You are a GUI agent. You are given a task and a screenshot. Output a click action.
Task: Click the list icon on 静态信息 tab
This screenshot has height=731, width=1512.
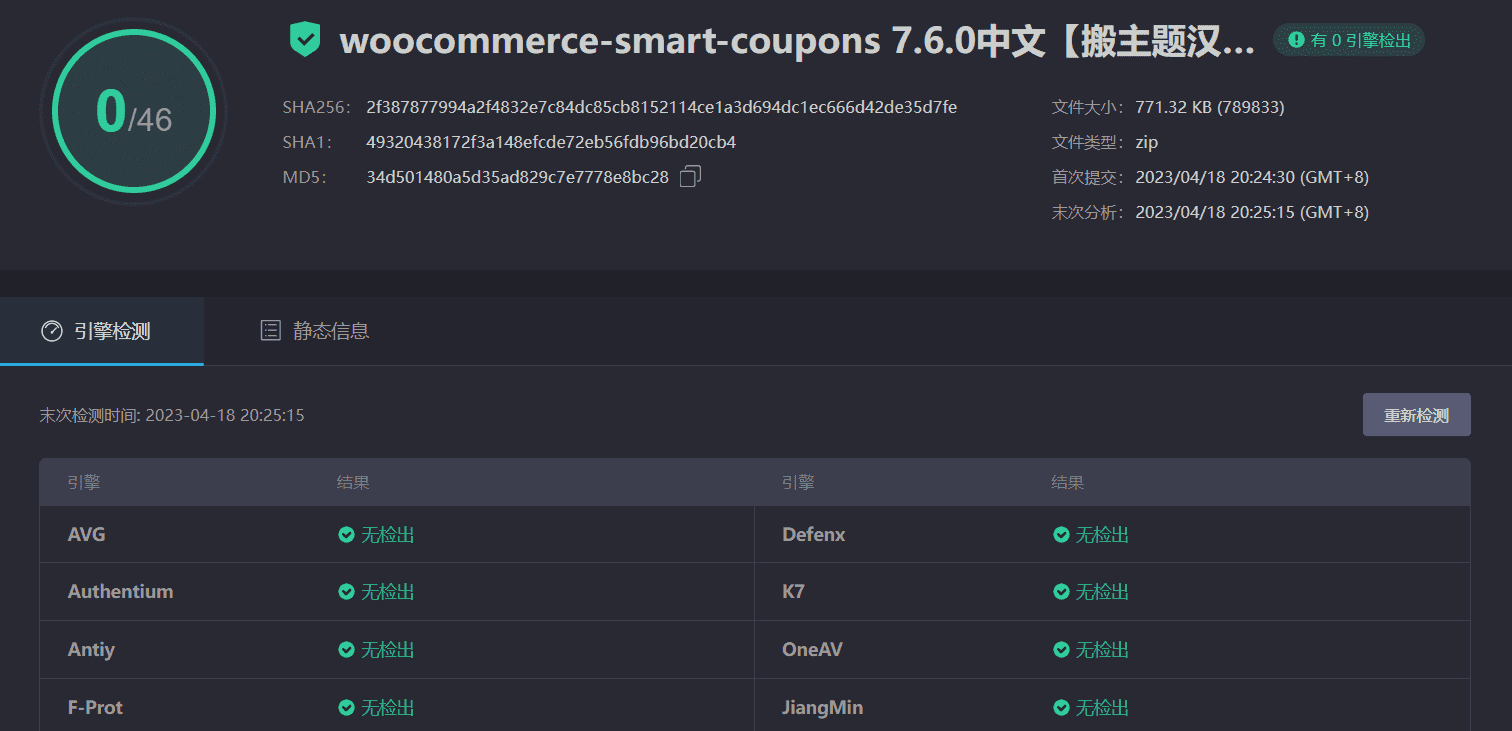pyautogui.click(x=270, y=331)
